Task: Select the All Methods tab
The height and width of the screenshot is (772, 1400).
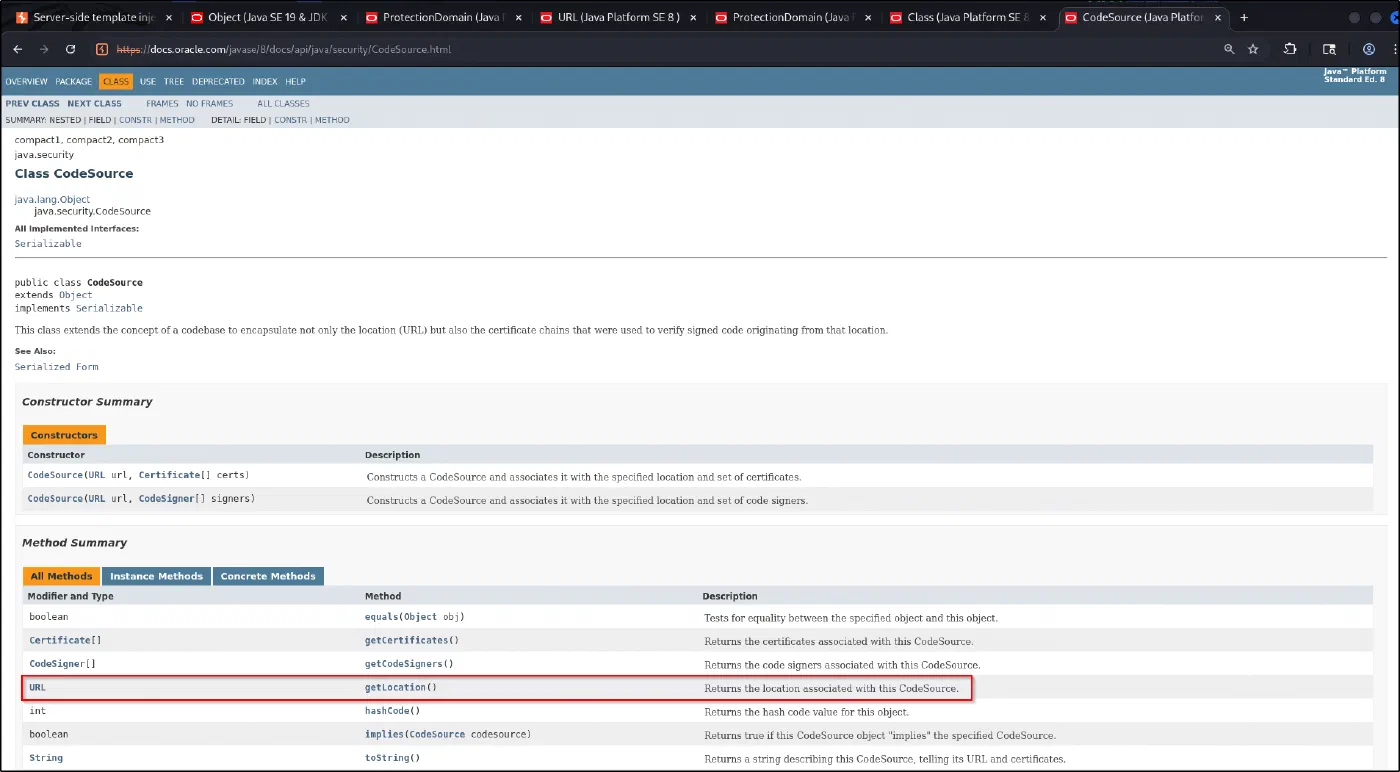Action: pyautogui.click(x=61, y=576)
